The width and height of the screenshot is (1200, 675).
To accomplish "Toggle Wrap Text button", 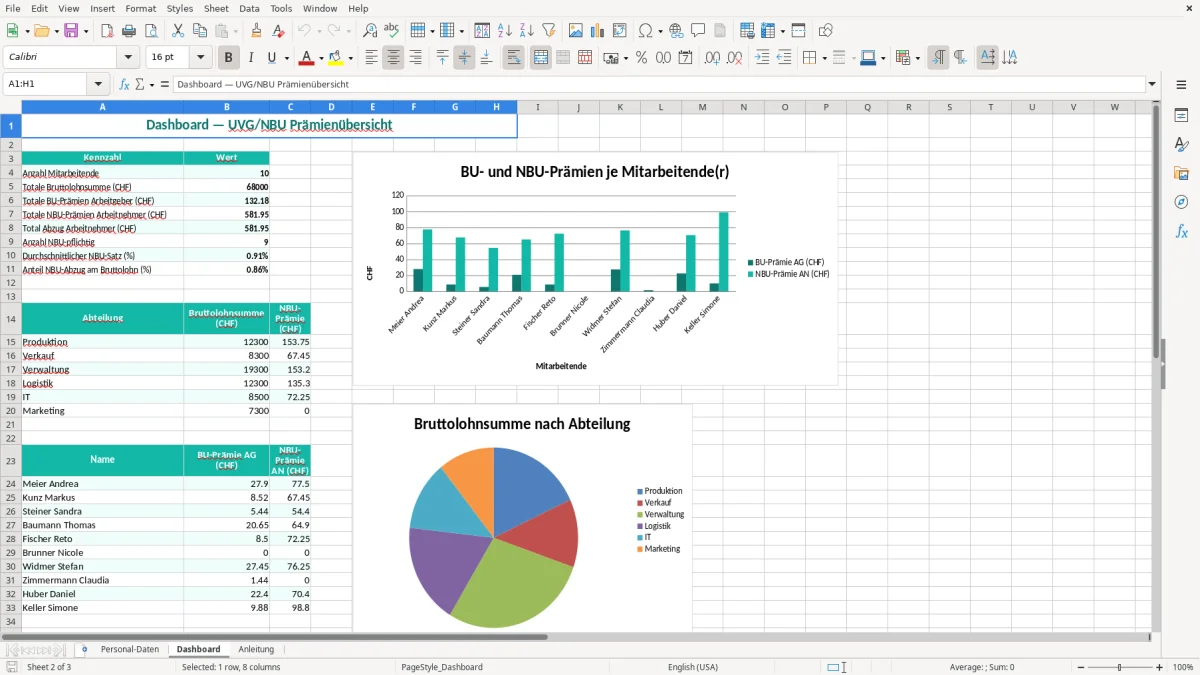I will pyautogui.click(x=514, y=58).
